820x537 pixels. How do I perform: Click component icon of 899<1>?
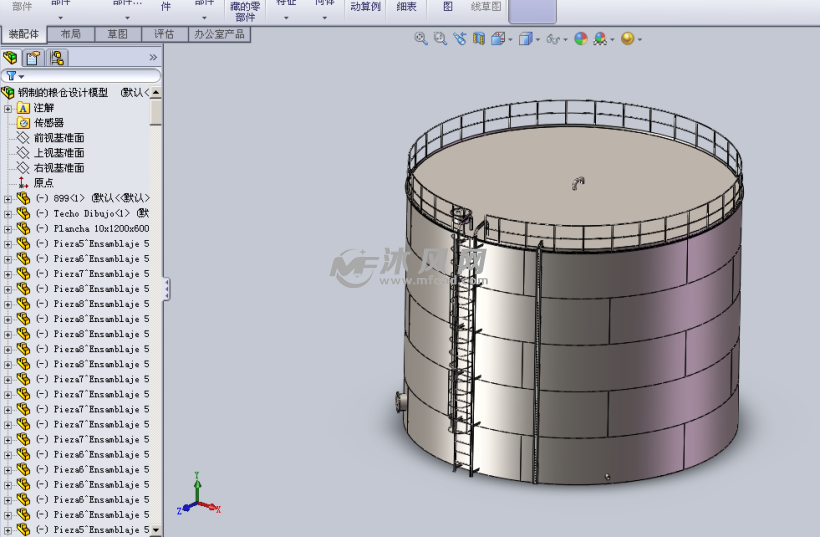coord(23,198)
